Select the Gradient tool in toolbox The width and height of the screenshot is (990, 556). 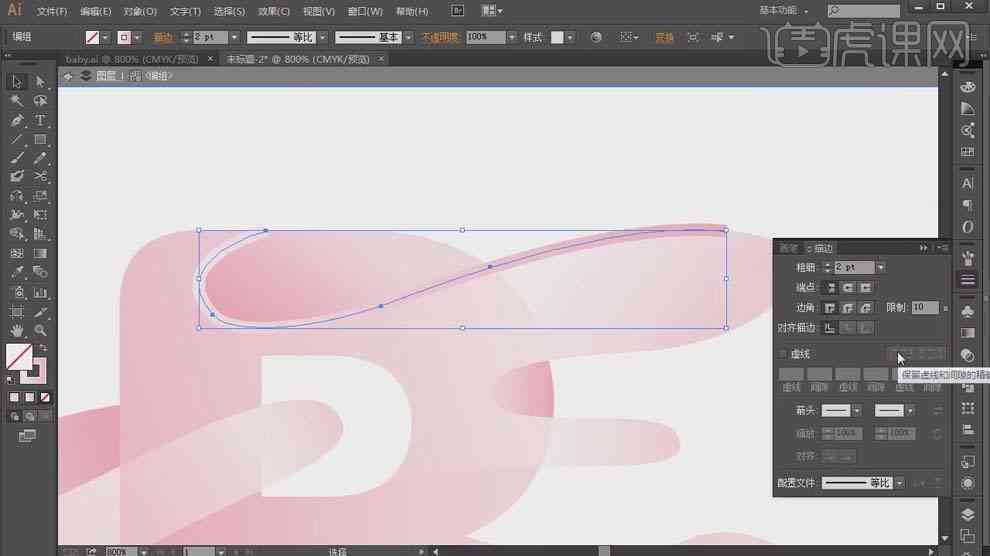click(40, 253)
